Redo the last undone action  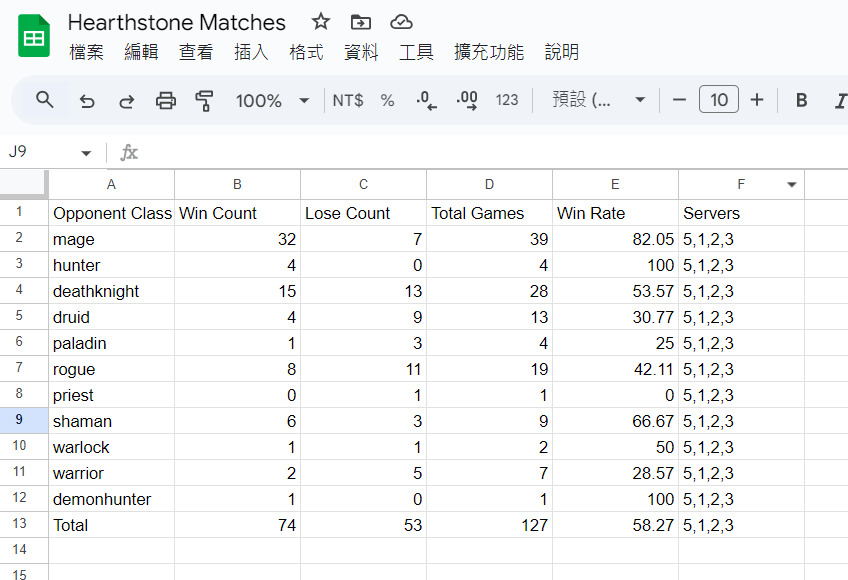click(126, 100)
